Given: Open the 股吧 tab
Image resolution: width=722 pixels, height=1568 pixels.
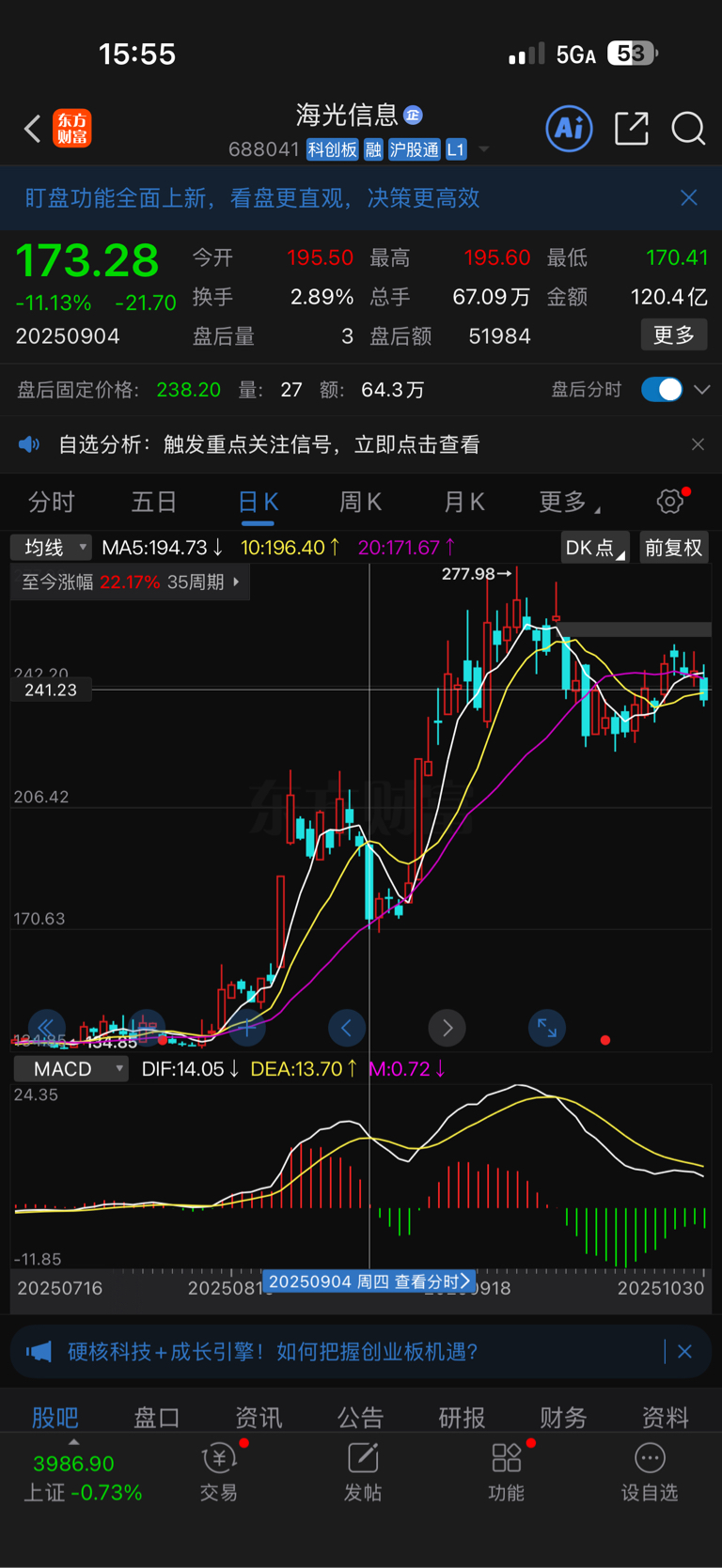Looking at the screenshot, I should click(55, 1417).
